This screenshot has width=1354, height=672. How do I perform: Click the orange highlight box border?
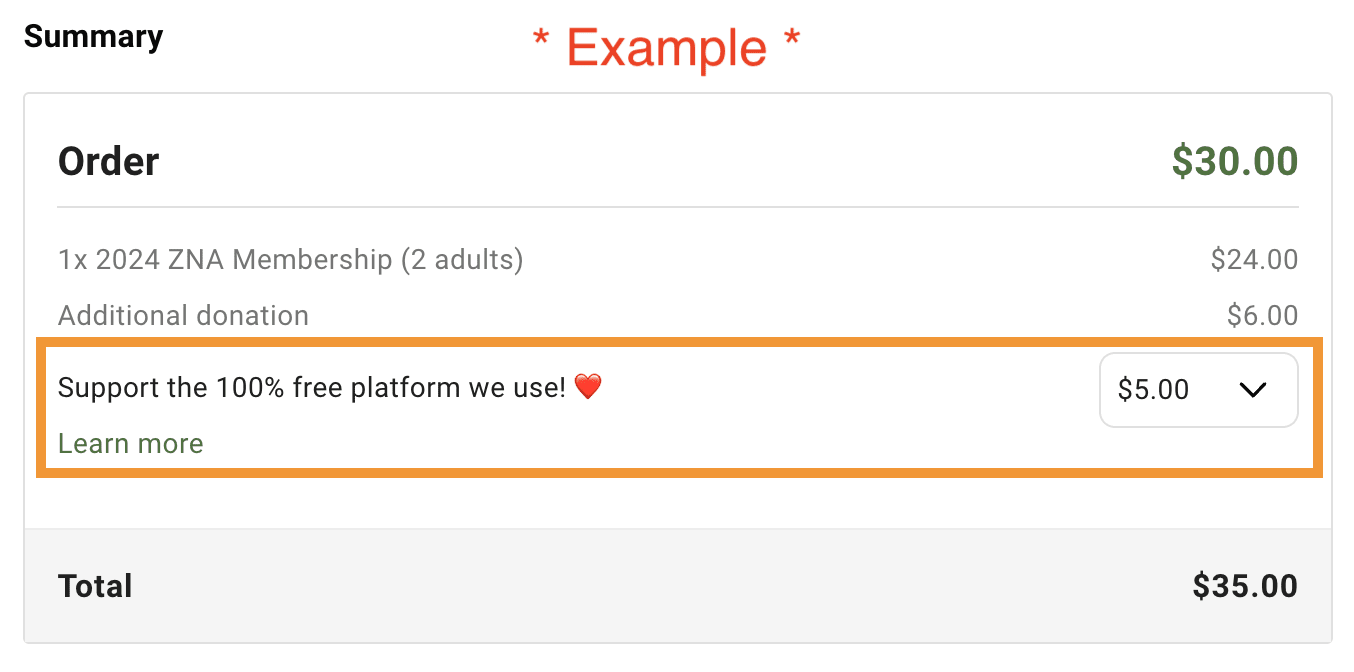coord(679,342)
